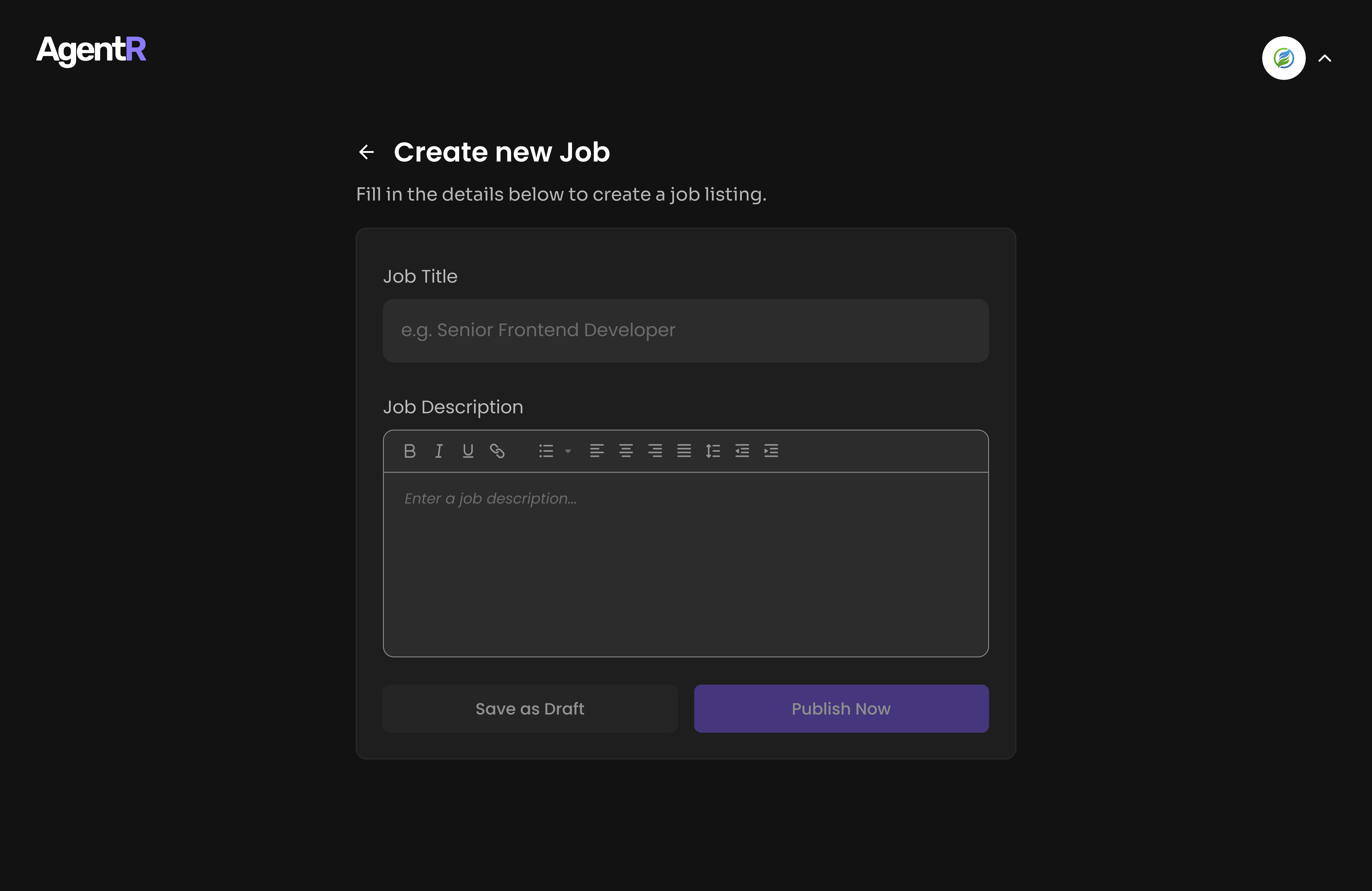Decrease the text indent

pos(742,451)
